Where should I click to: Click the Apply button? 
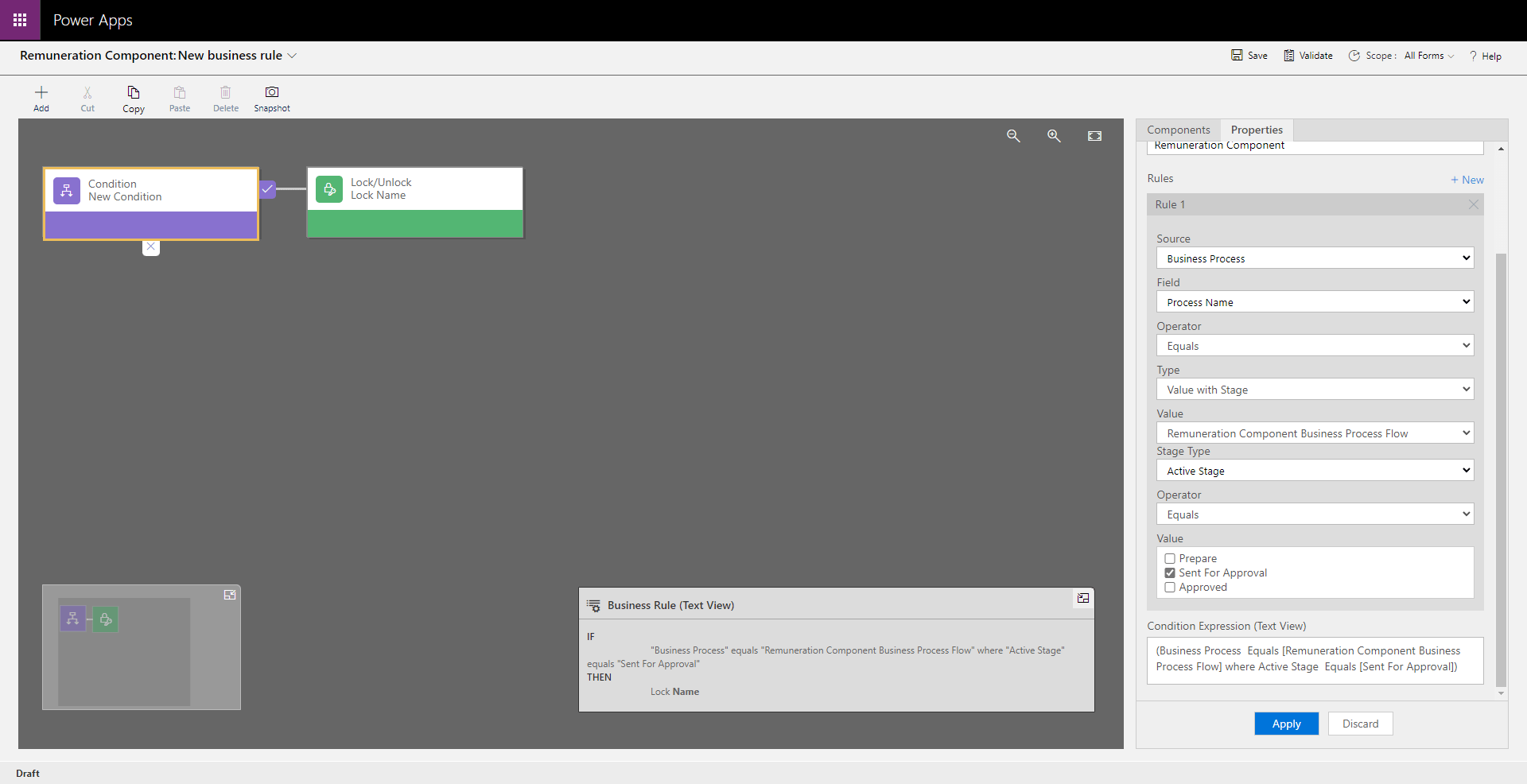(x=1286, y=724)
